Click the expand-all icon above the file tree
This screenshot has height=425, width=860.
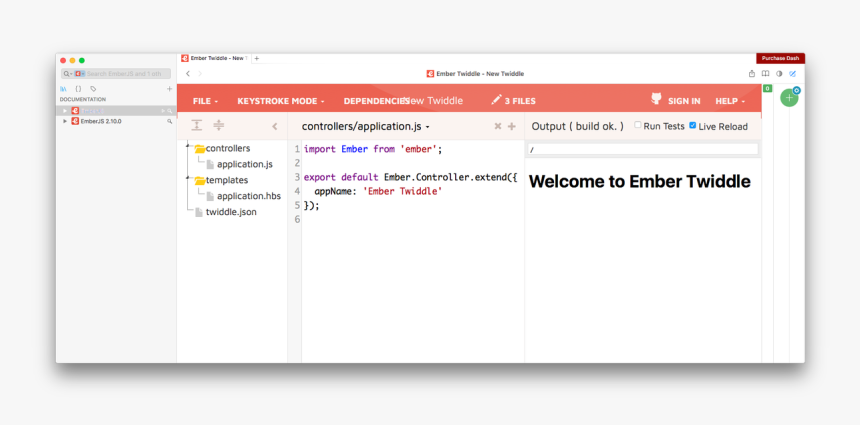point(197,126)
